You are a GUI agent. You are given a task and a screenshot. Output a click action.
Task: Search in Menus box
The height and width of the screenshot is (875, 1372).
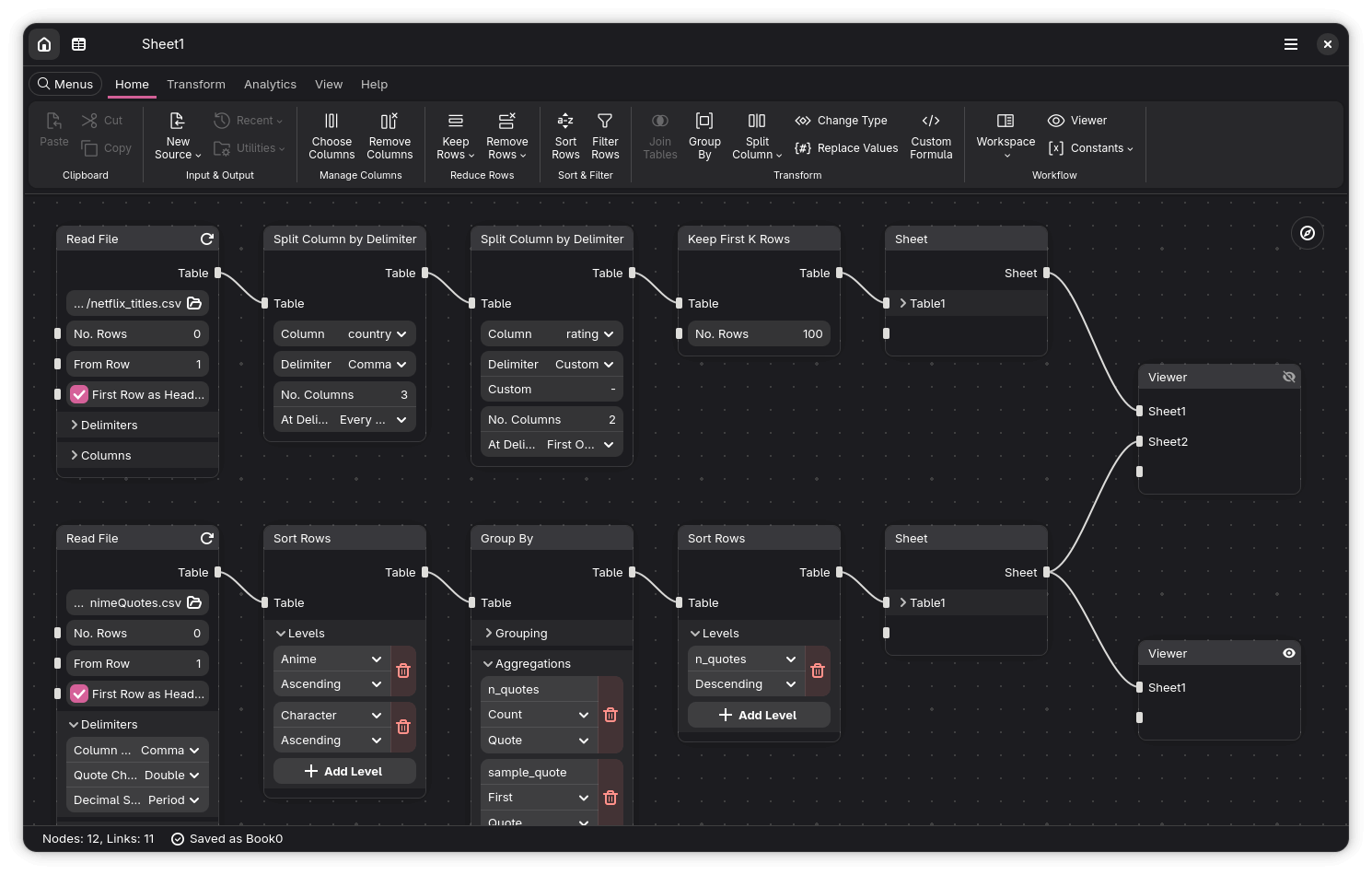[x=65, y=84]
